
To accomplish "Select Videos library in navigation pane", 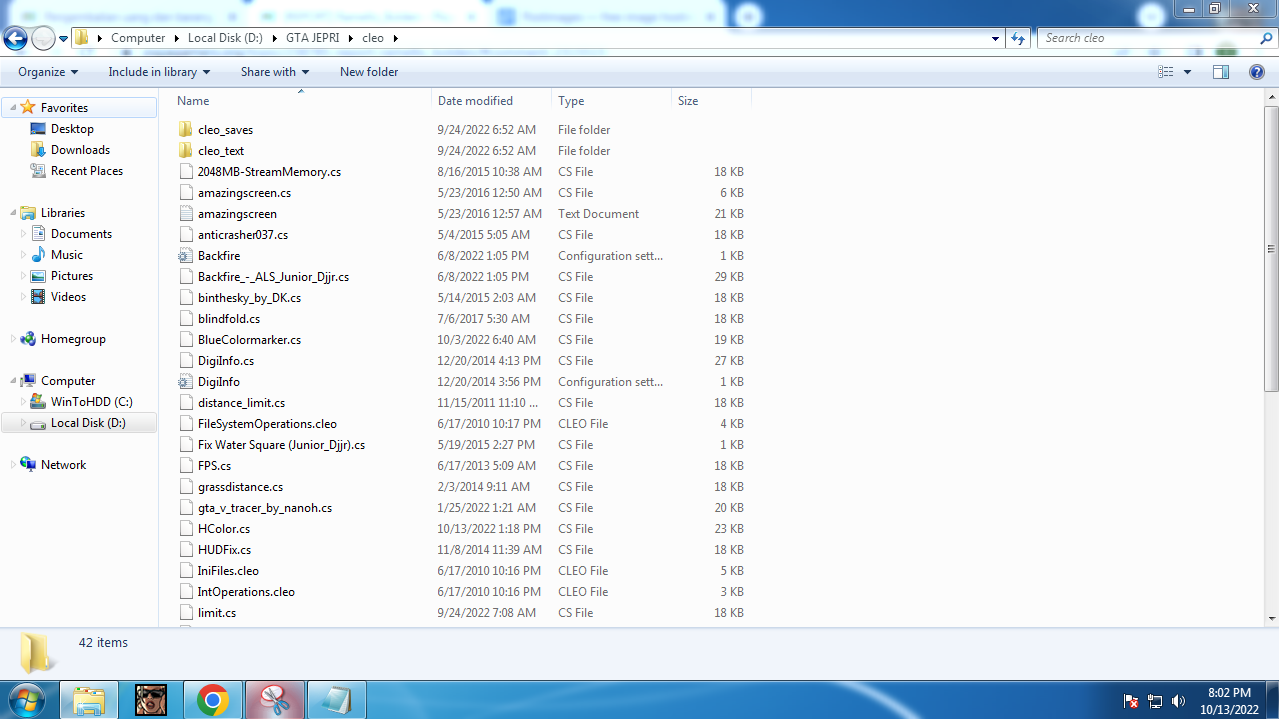I will (x=68, y=297).
